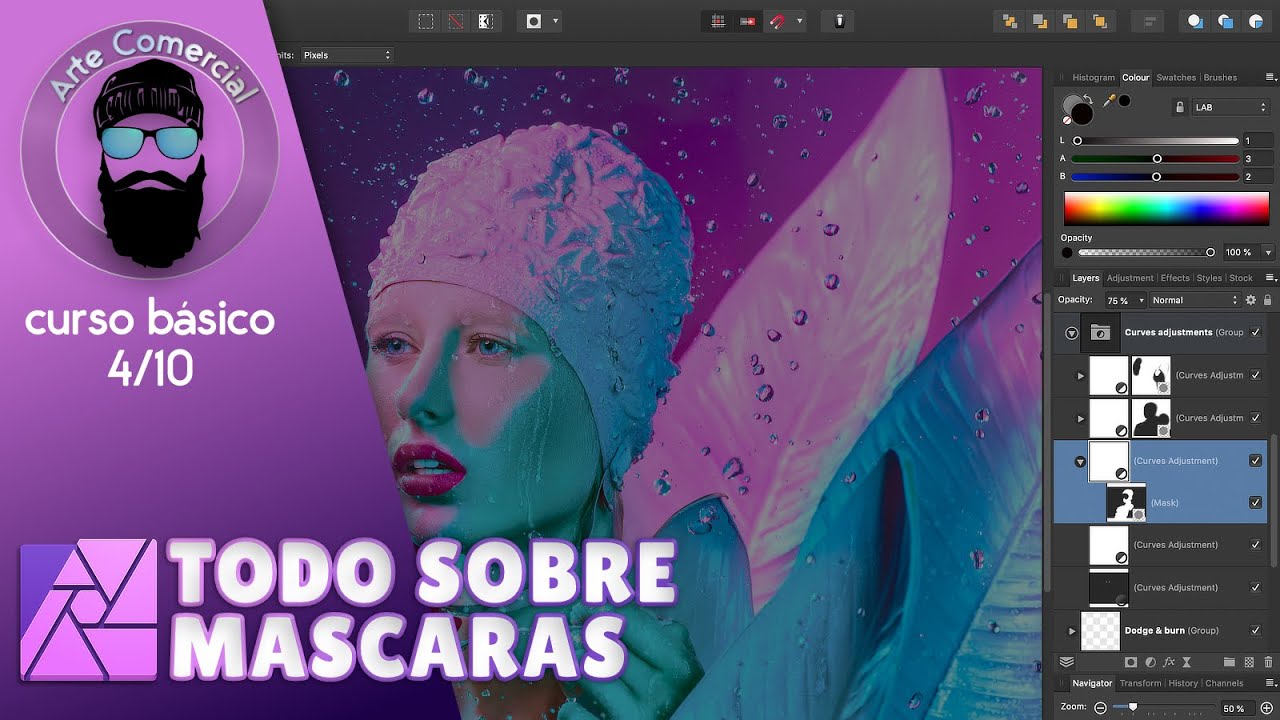This screenshot has width=1280, height=720.
Task: Click the Navigator zoom in plus button
Action: pyautogui.click(x=1267, y=708)
